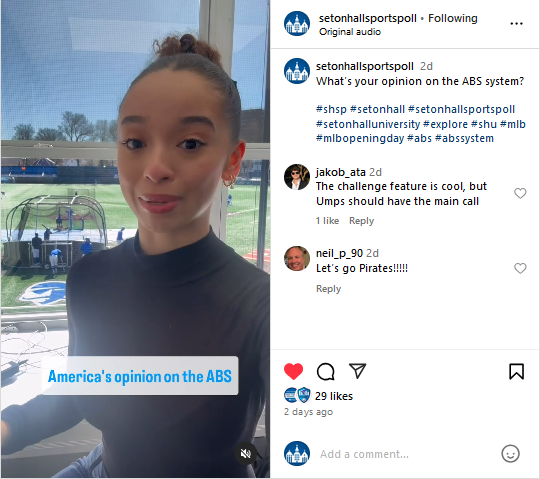Open setonhallsportspoll profile from header avatar

[x=297, y=23]
